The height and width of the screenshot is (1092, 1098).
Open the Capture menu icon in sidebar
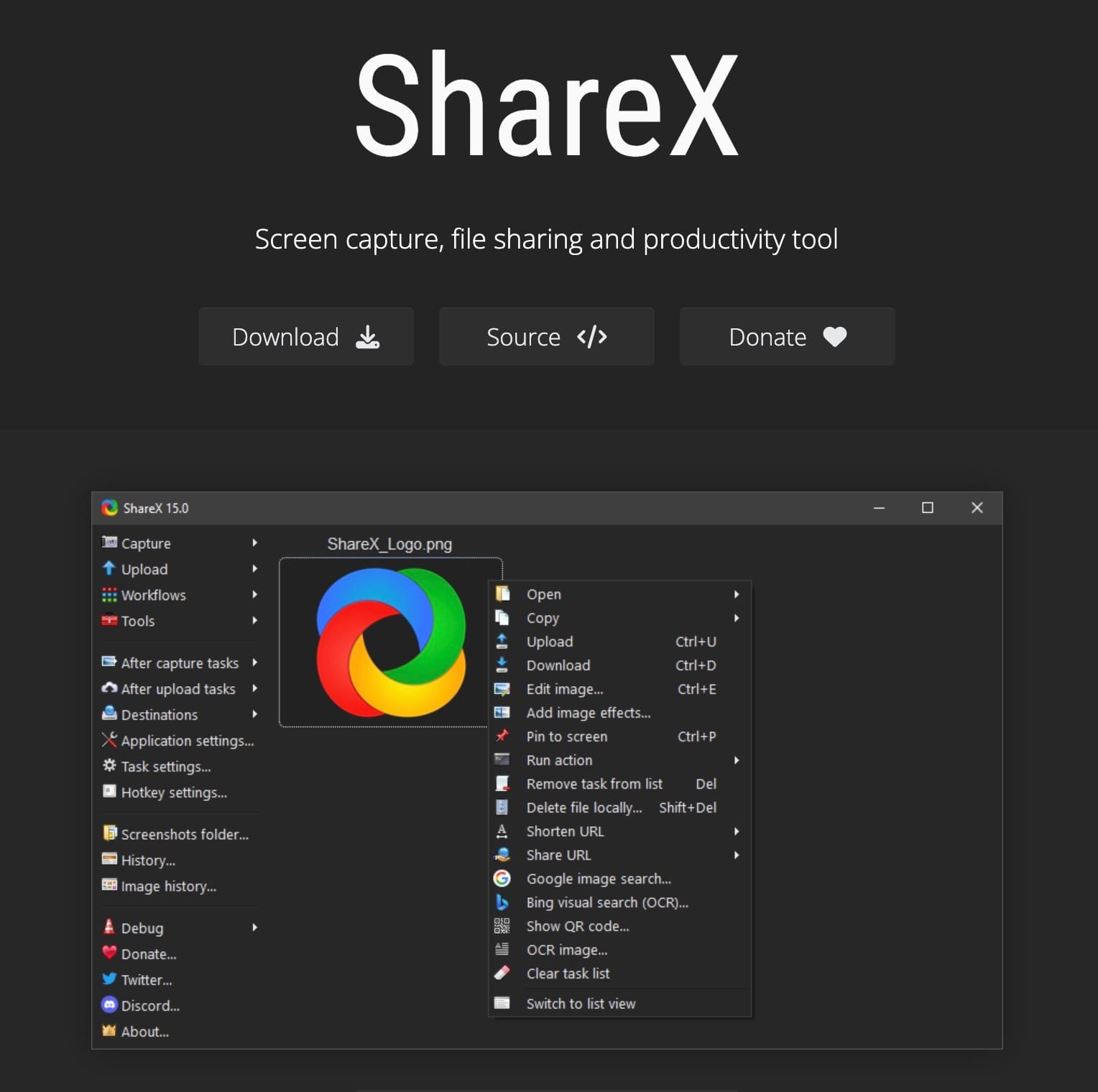pyautogui.click(x=109, y=543)
